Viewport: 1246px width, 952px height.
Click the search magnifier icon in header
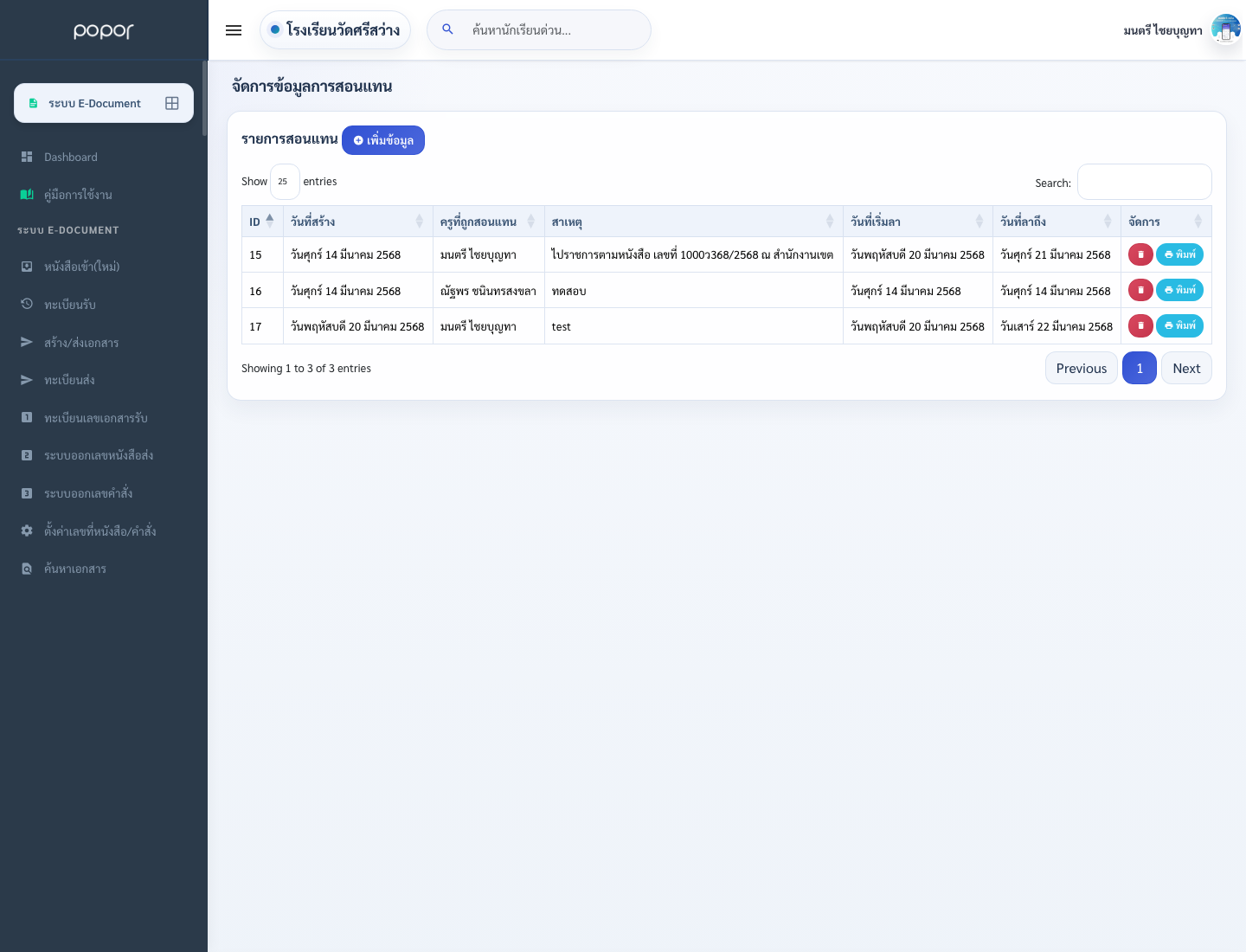tap(447, 29)
